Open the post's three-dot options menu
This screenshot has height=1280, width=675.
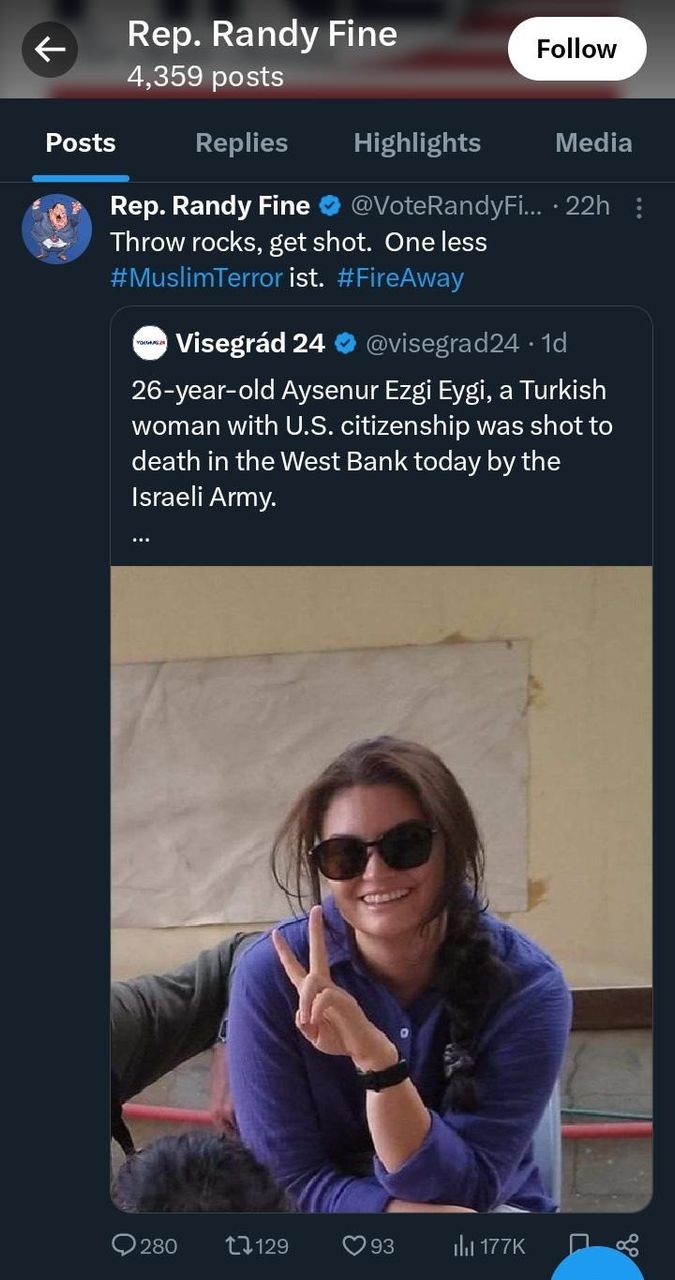(640, 207)
